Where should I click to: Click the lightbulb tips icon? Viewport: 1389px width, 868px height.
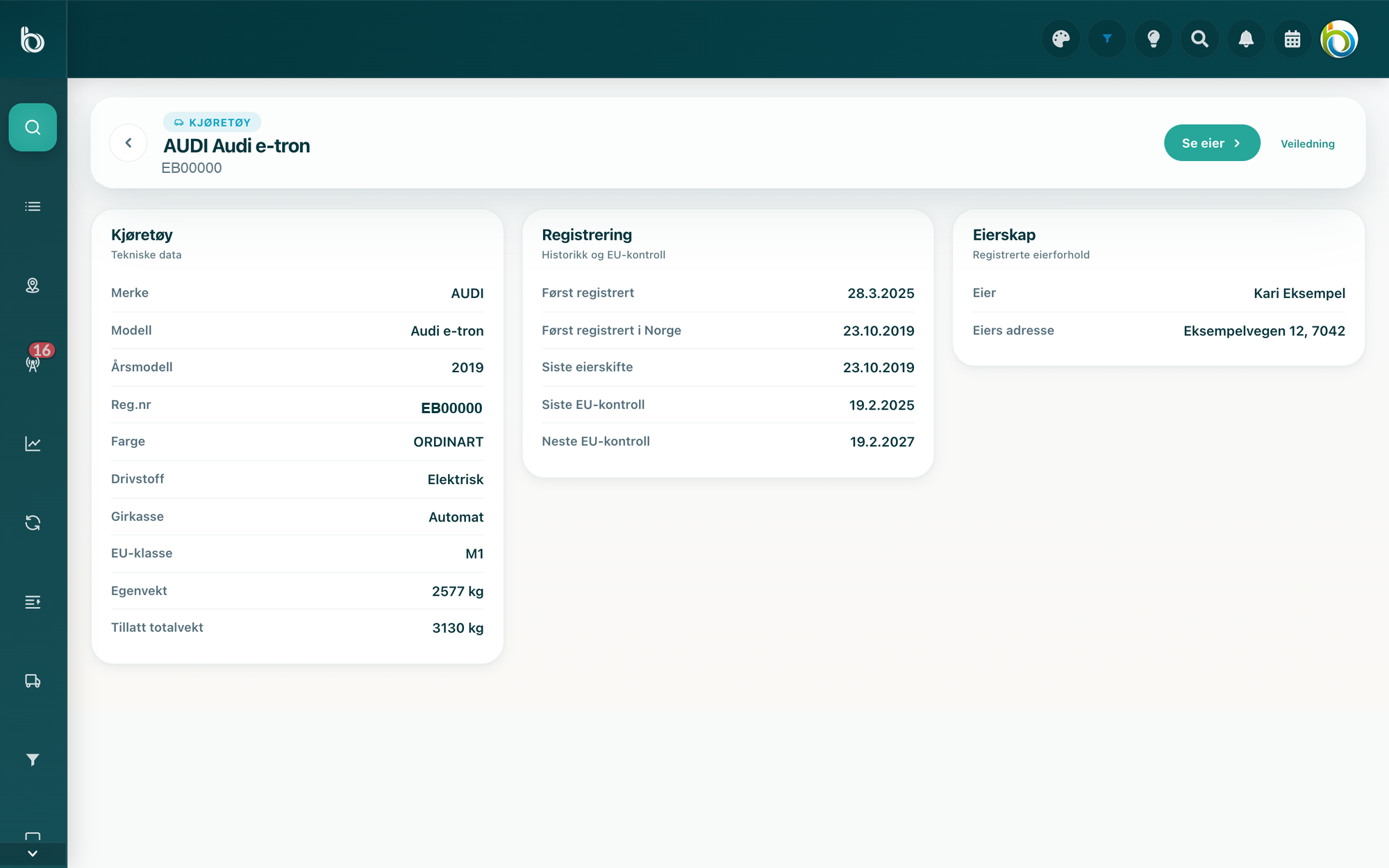click(1154, 39)
